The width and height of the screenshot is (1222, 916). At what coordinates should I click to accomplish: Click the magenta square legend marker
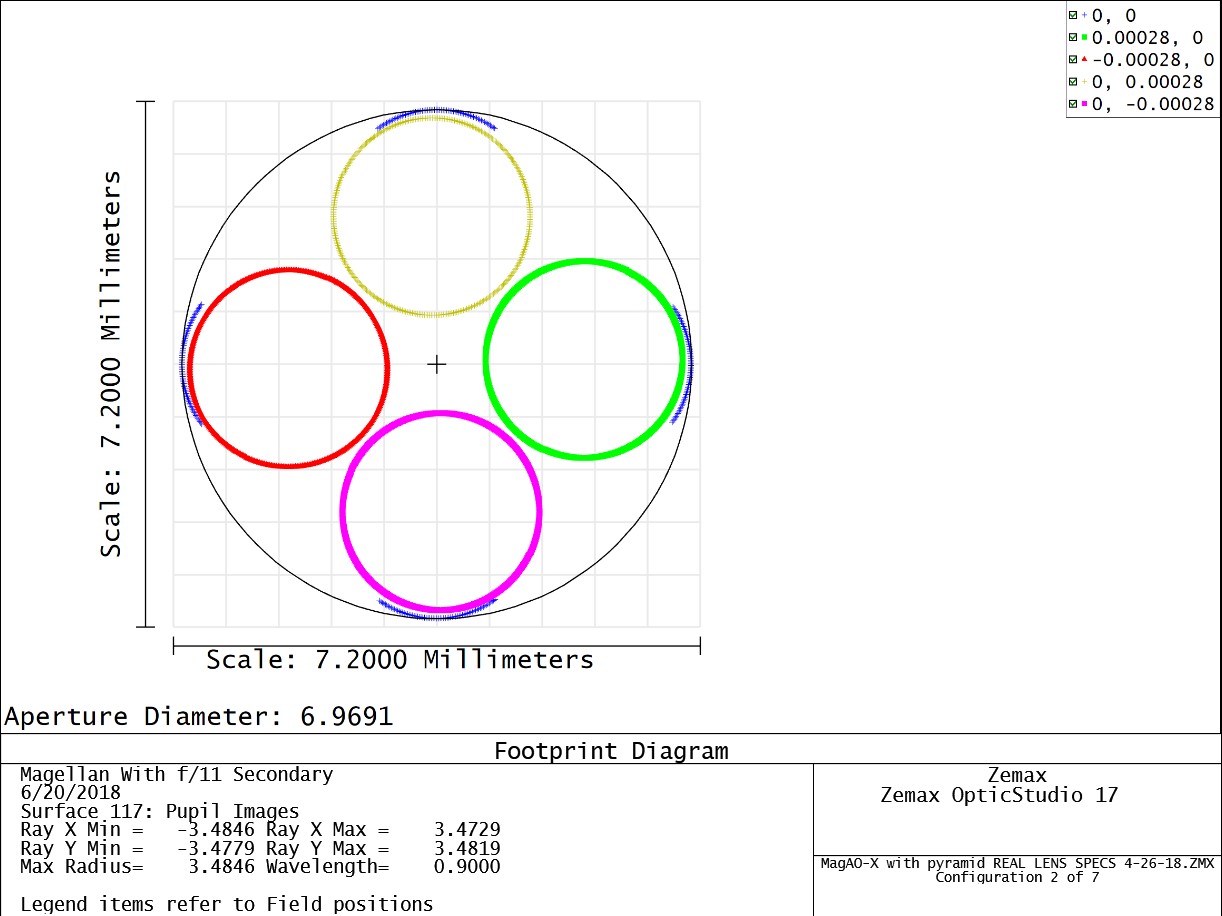(1084, 104)
